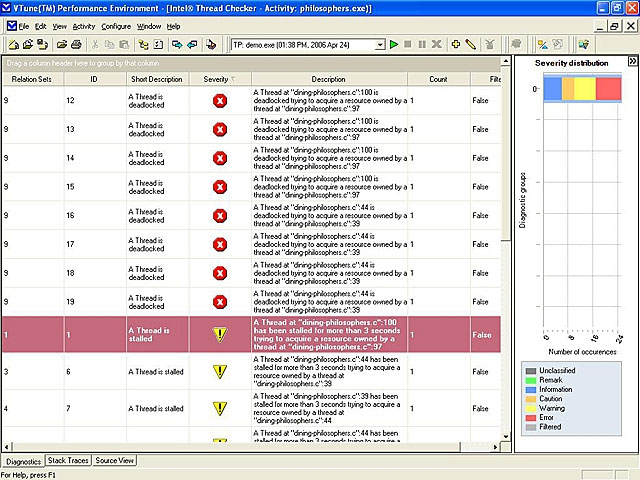Image resolution: width=640 pixels, height=480 pixels.
Task: Click the grey X cancel activity icon
Action: [437, 44]
